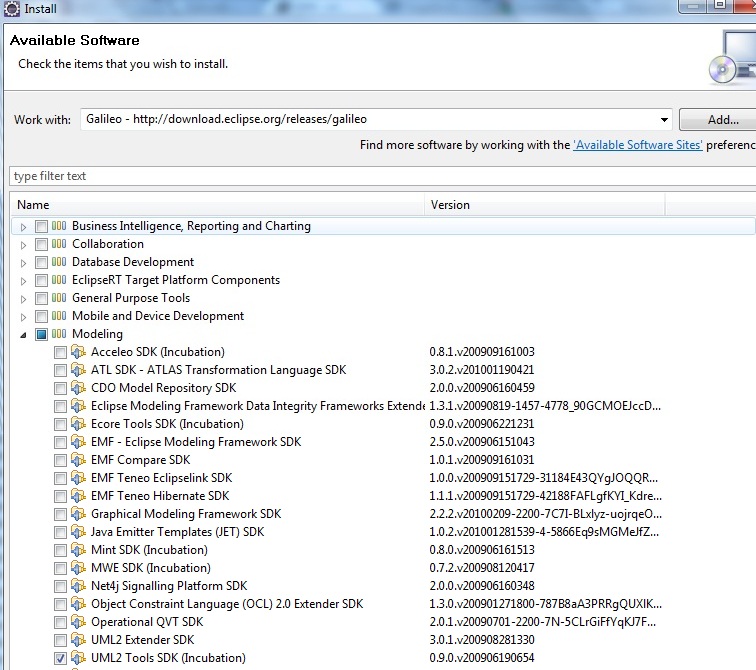This screenshot has width=756, height=670.
Task: Click the Add... button
Action: click(717, 120)
